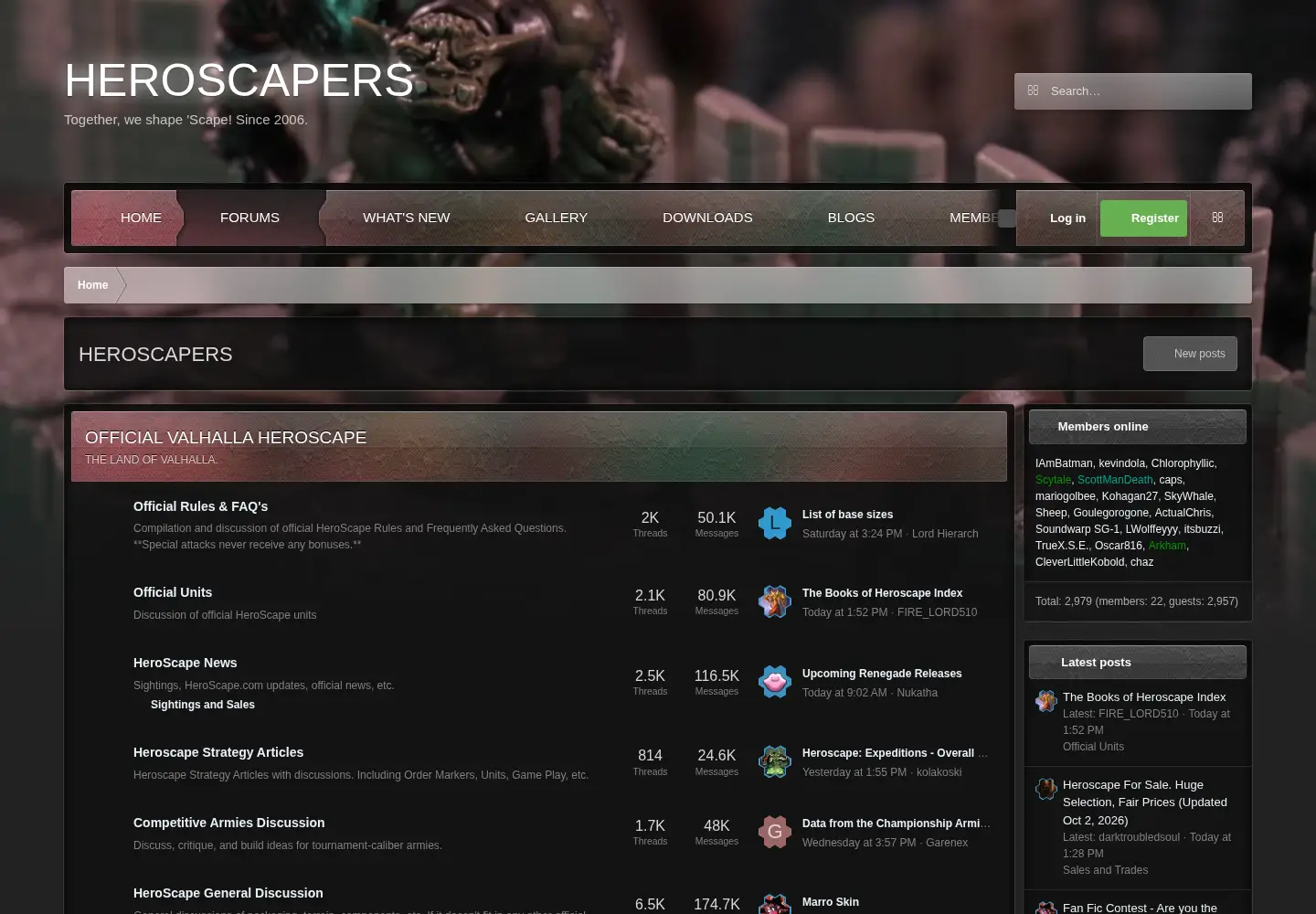The image size is (1316, 914).
Task: Open Garenex's 'G' avatar
Action: 775,832
